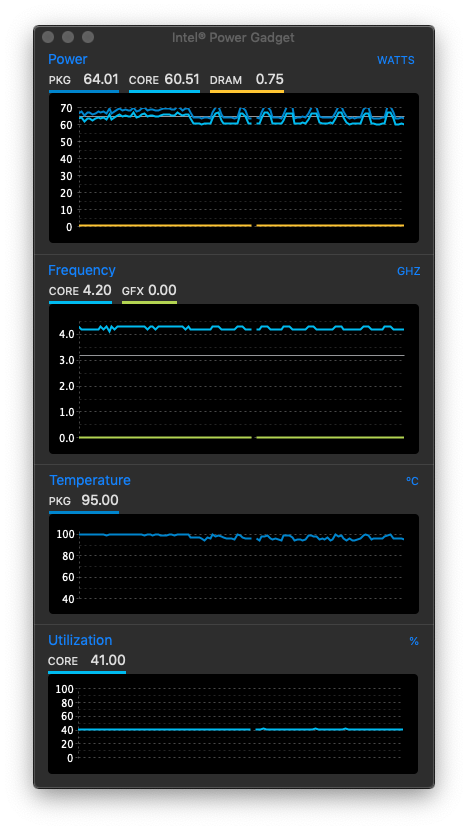Click the Power section heading
This screenshot has width=468, height=830.
(x=68, y=59)
